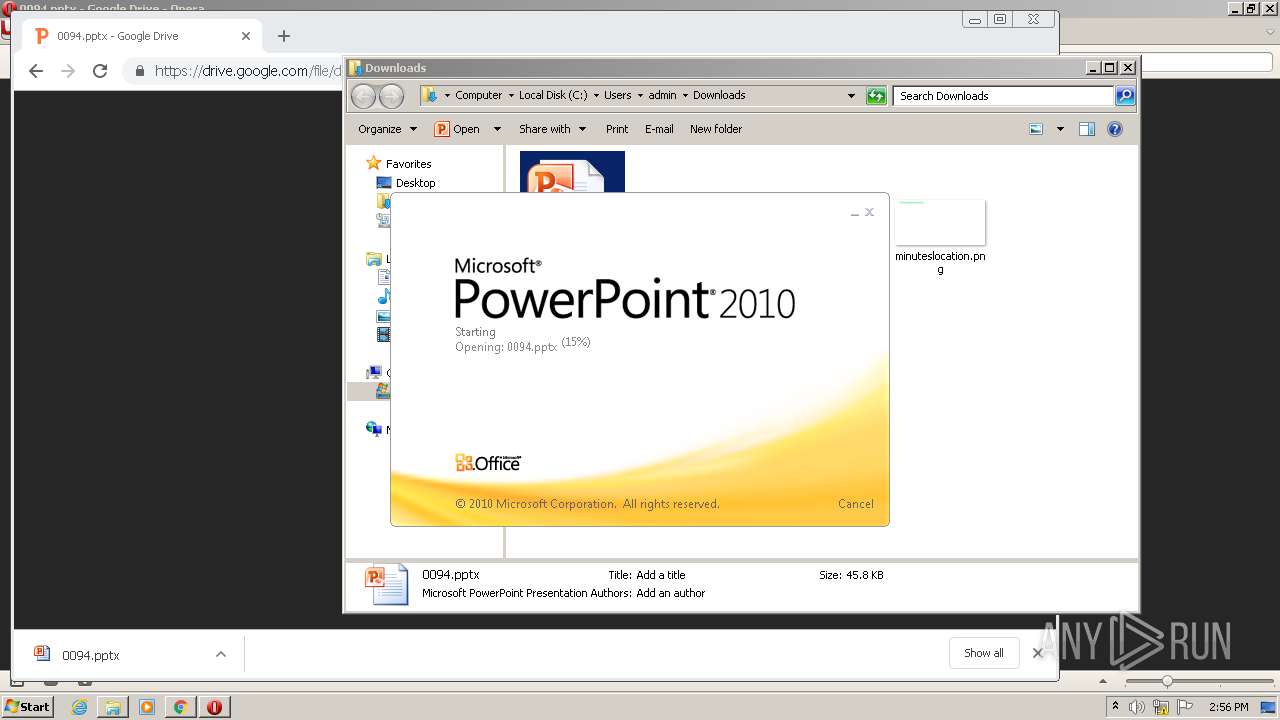Adjust the zoom slider in background window
Viewport: 1280px width, 720px height.
pyautogui.click(x=1167, y=681)
